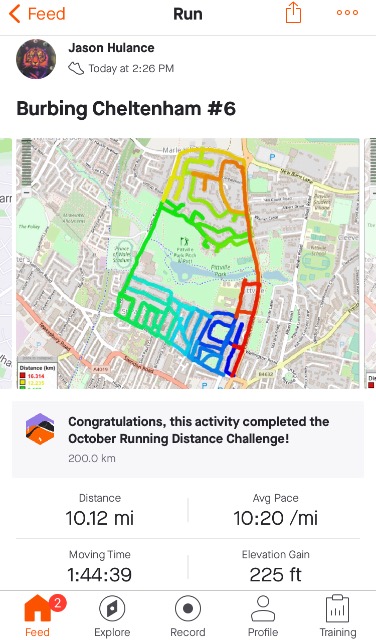Tap the back chevron to Feed

click(x=14, y=14)
